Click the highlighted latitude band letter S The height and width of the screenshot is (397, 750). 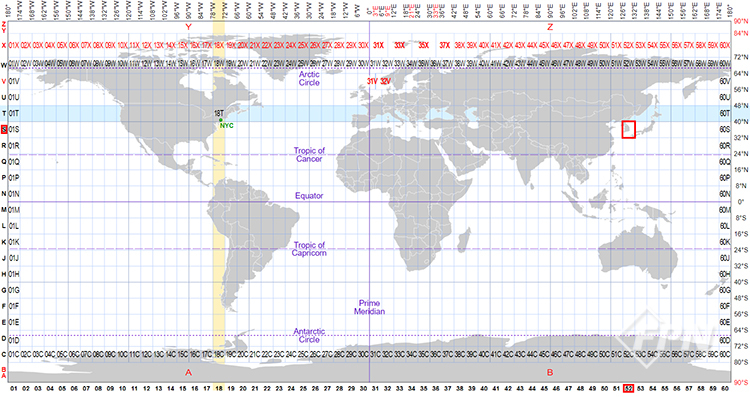pyautogui.click(x=4, y=129)
